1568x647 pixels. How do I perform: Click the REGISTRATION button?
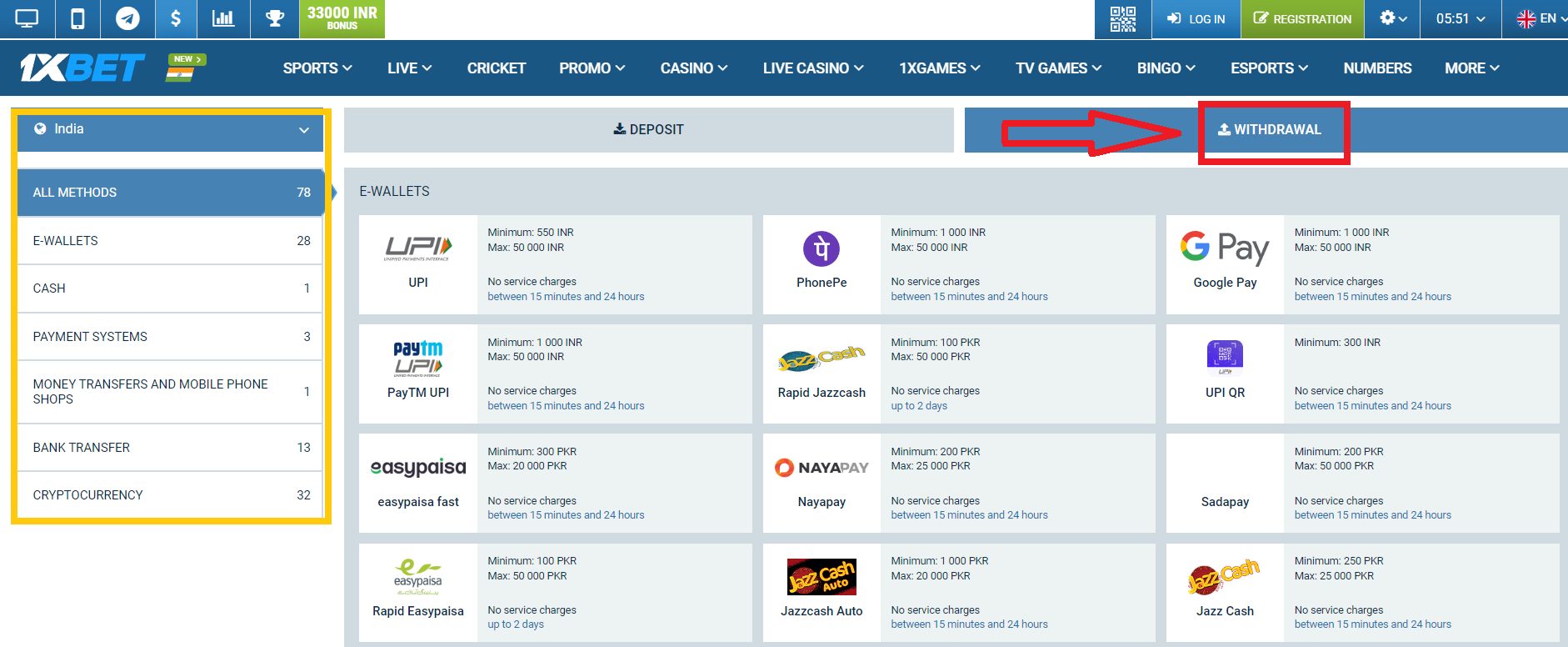1302,19
